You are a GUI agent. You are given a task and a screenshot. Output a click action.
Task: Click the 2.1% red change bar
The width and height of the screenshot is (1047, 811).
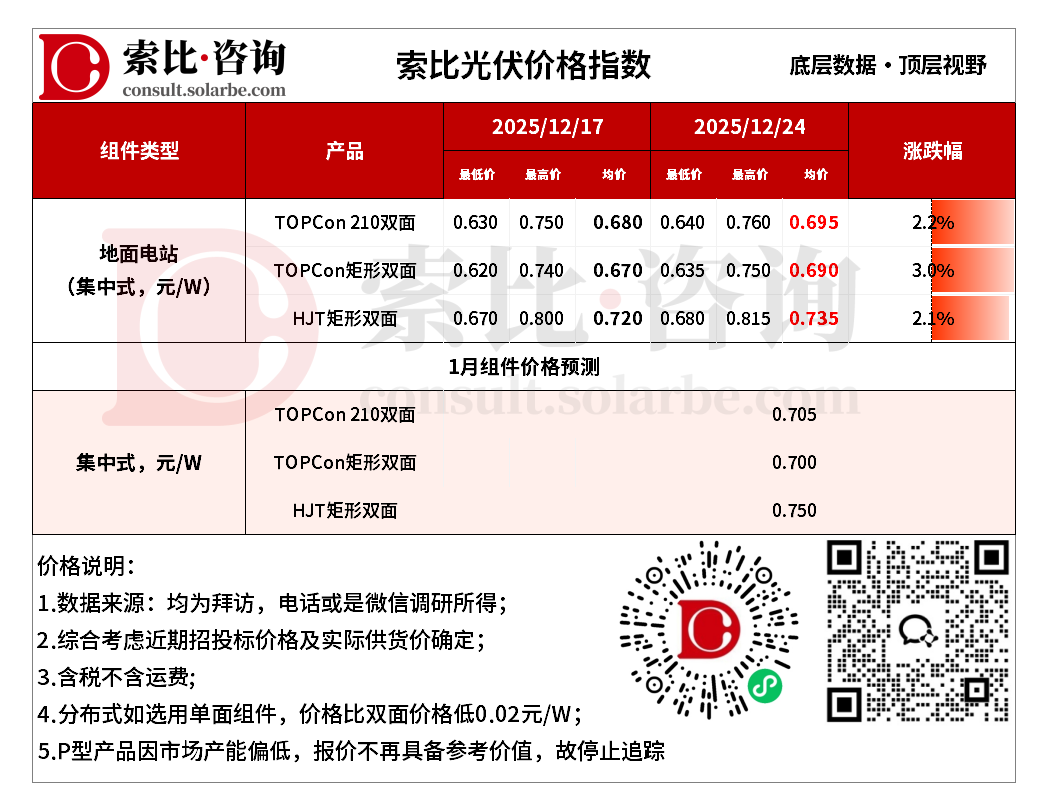[x=968, y=319]
